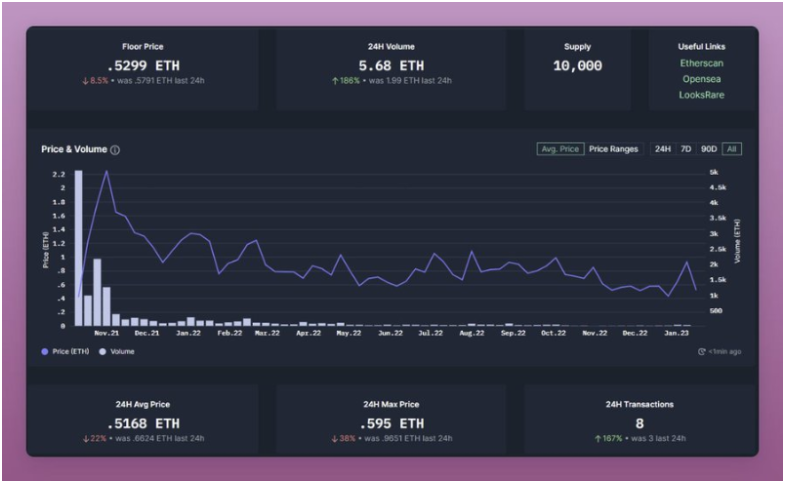Select the Avg. Price chart mode
Image resolution: width=788 pixels, height=483 pixels.
point(560,149)
